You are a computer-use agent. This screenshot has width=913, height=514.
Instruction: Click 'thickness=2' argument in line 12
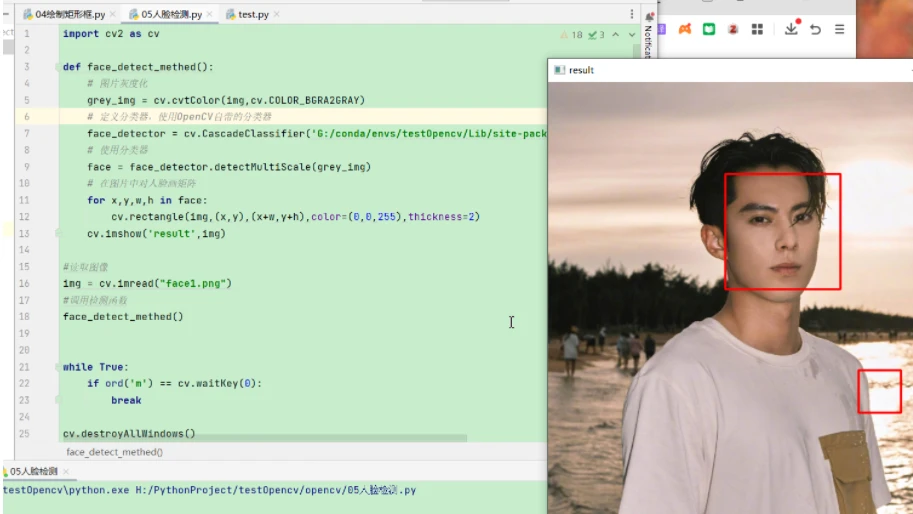[441, 217]
